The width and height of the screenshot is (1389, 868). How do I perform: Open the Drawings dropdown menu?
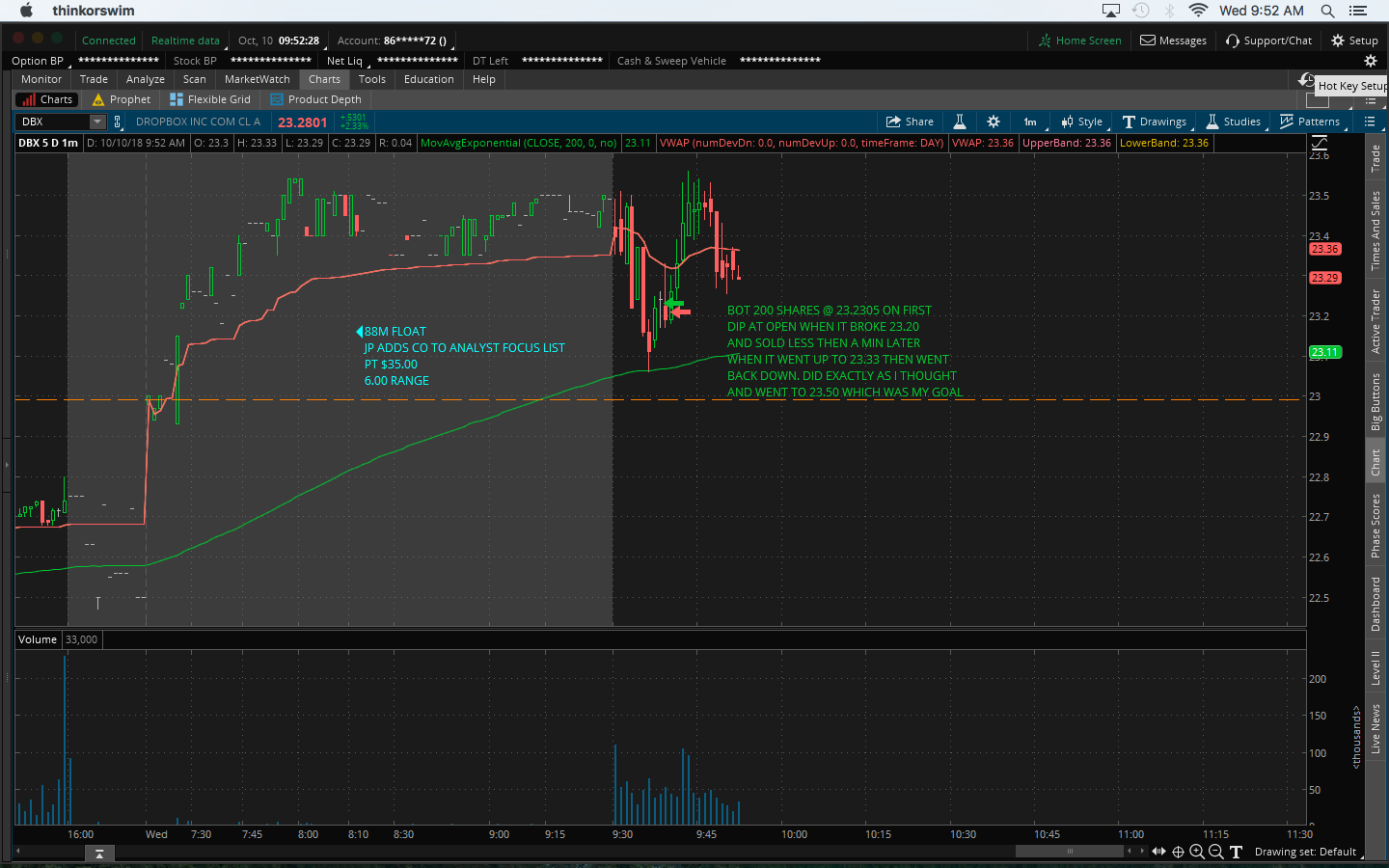pos(1155,122)
